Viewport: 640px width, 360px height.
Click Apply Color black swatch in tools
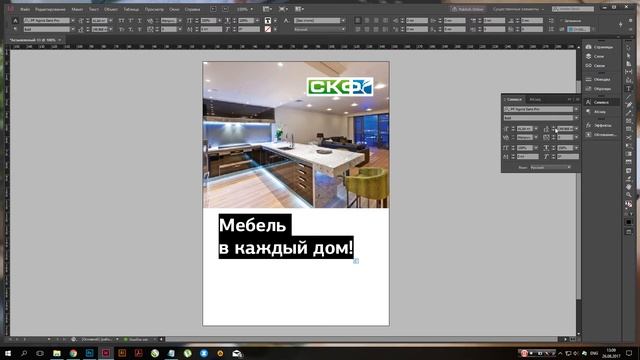click(629, 222)
